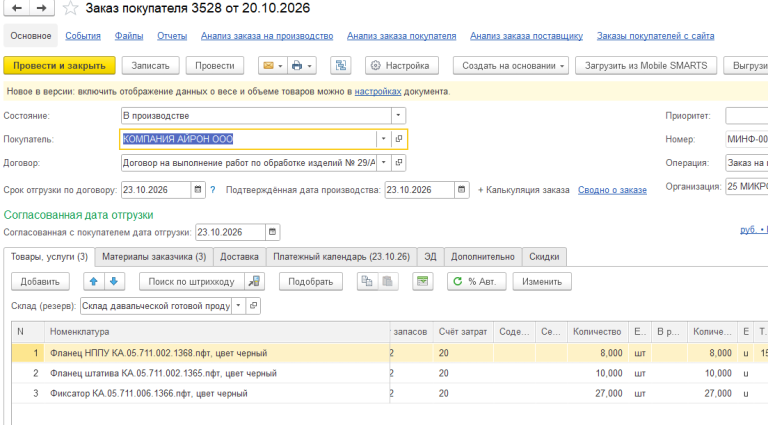This screenshot has width=768, height=425.
Task: Open the email envelope send button
Action: coord(268,66)
